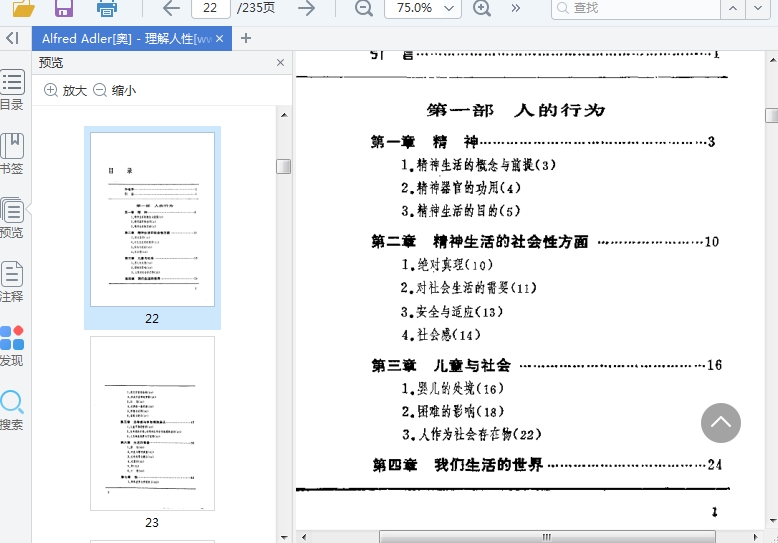This screenshot has height=543, width=778.
Task: Click the 查找 search input box
Action: click(636, 8)
